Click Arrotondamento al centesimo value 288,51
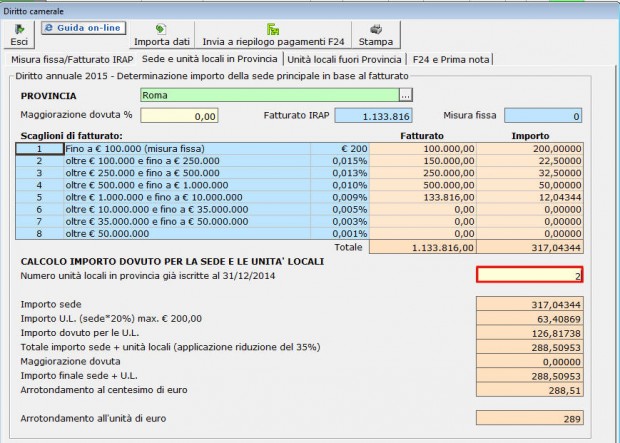 click(x=530, y=390)
